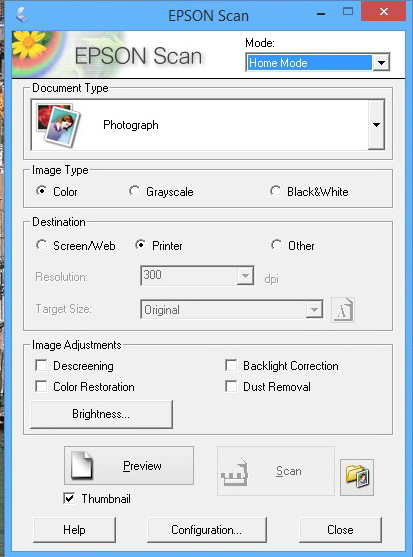The image size is (413, 557).
Task: Expand the Resolution dpi dropdown
Action: click(245, 276)
